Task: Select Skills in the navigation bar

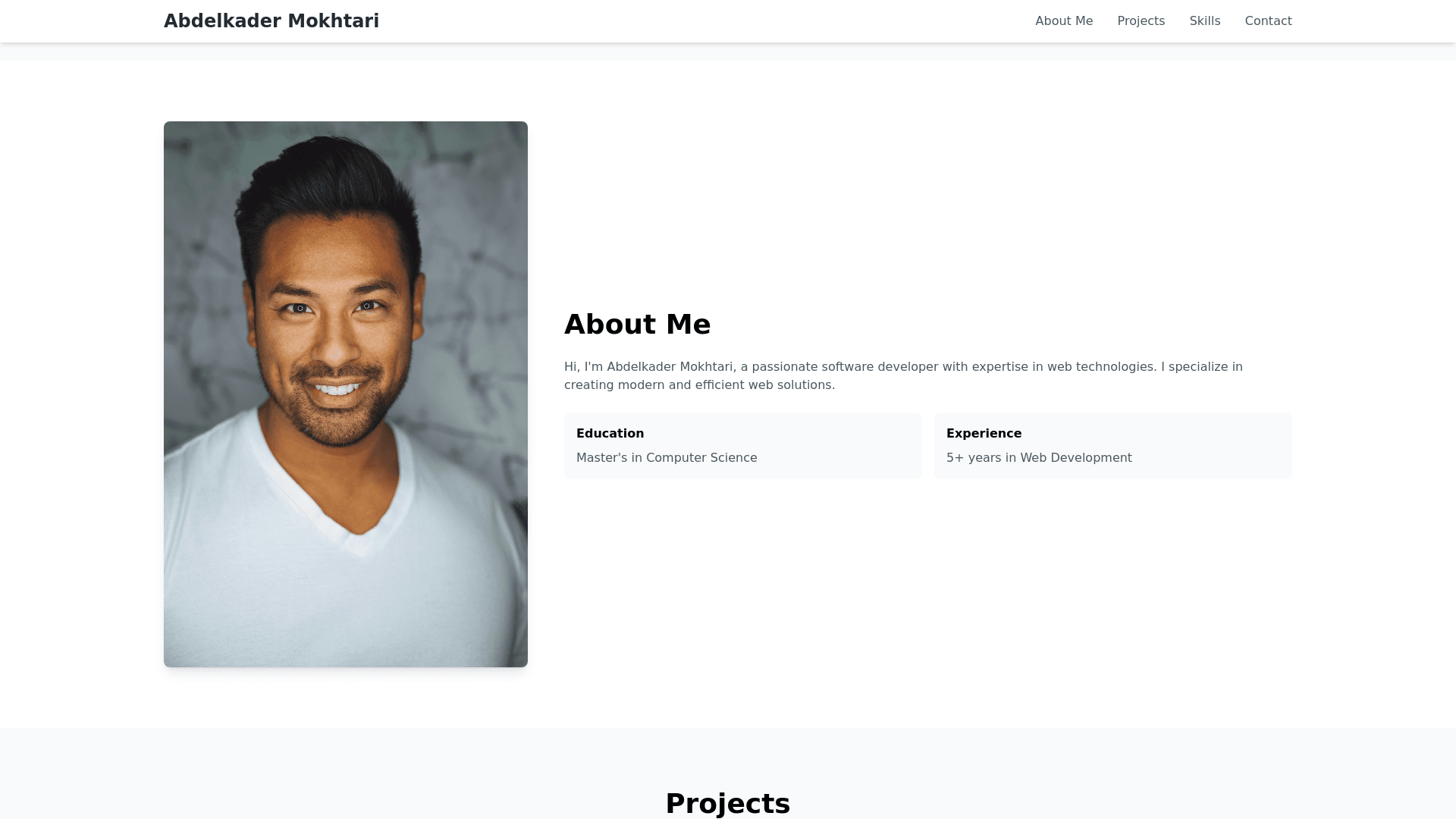Action: [x=1205, y=21]
